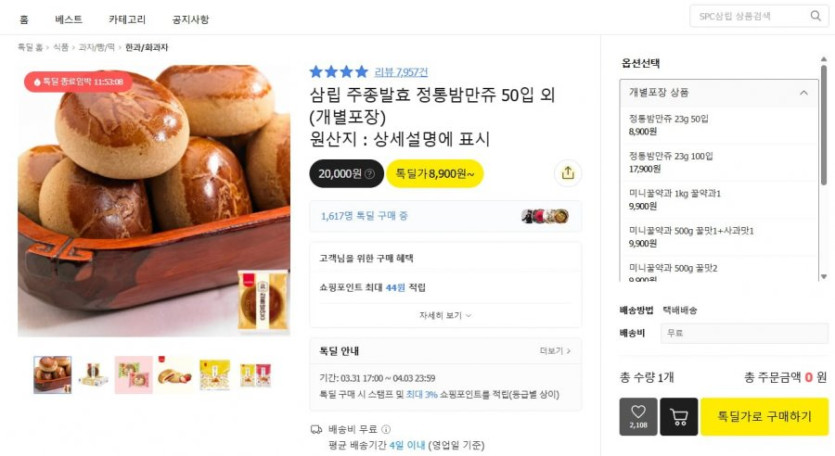This screenshot has height=456, width=835.
Task: Click the info icon beside 배송비 무료
Action: (x=386, y=429)
